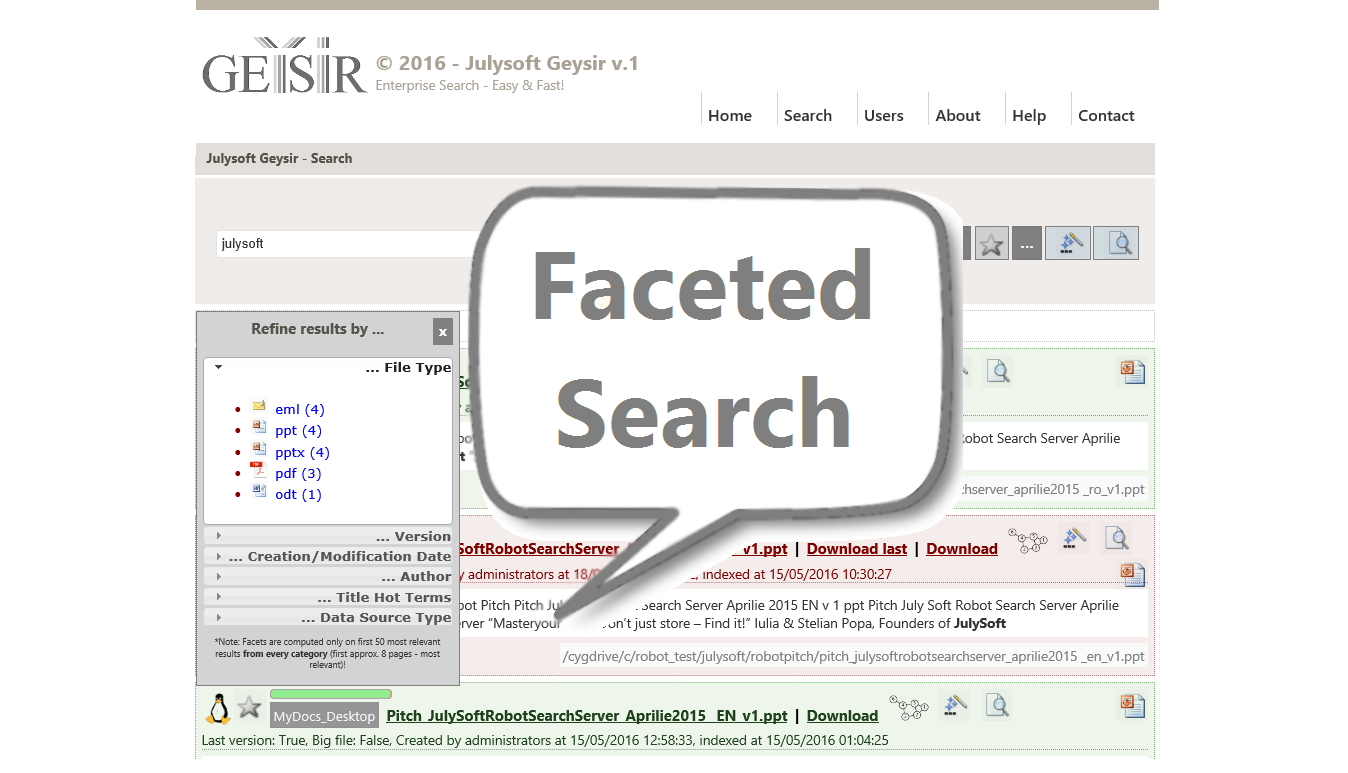Click the document preview button in search bar
1348x773 pixels.
coord(1116,243)
